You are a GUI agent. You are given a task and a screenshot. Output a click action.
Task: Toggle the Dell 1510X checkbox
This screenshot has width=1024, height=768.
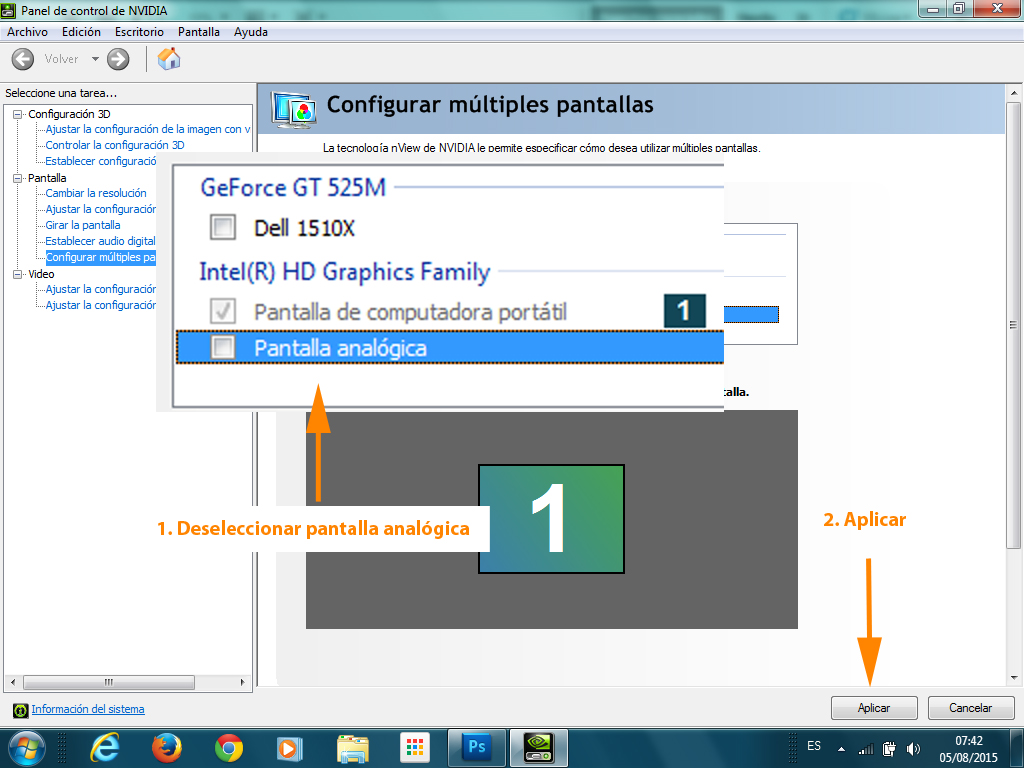[x=223, y=227]
